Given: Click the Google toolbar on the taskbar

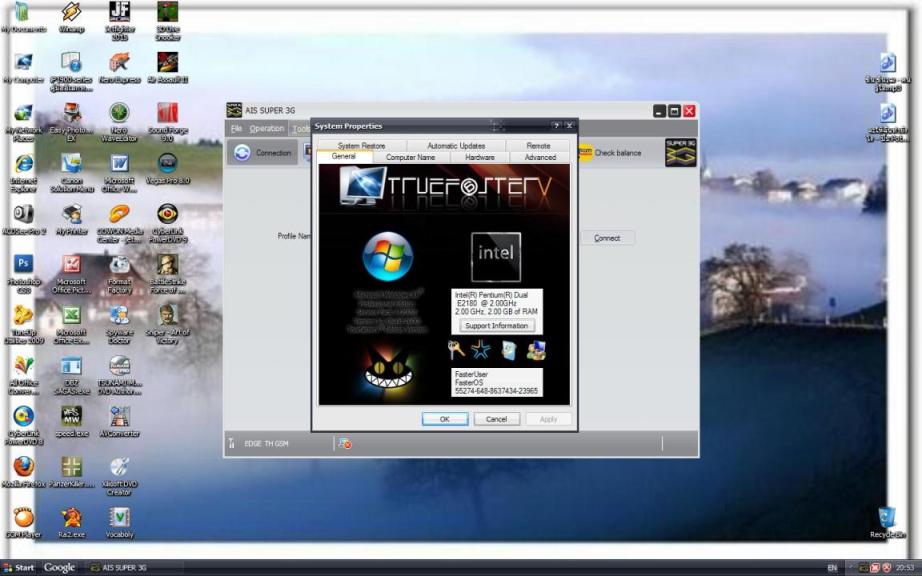Looking at the screenshot, I should 59,568.
